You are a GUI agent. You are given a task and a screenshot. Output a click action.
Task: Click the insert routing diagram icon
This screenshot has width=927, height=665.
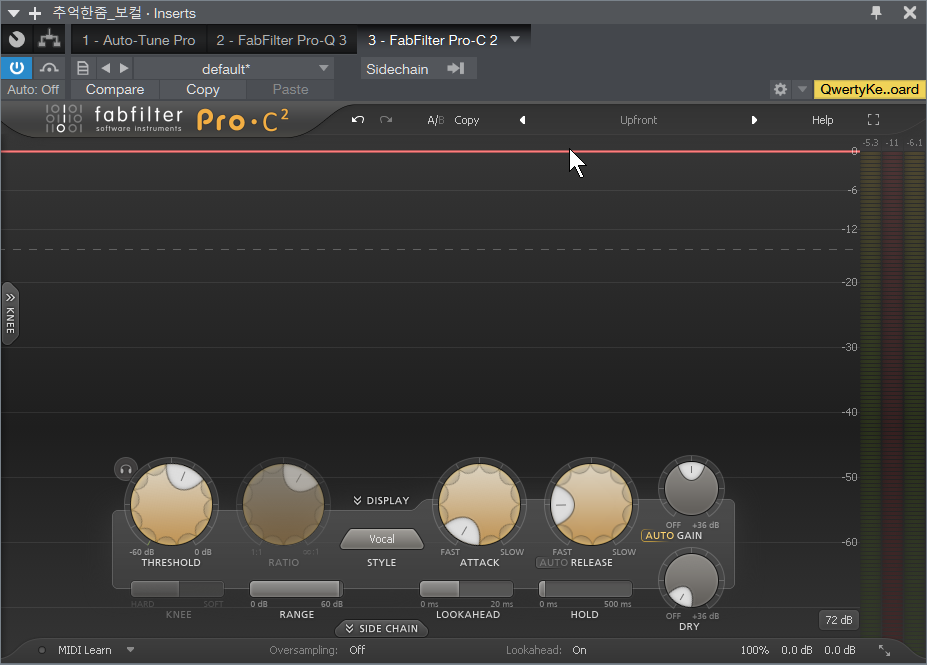click(x=49, y=40)
